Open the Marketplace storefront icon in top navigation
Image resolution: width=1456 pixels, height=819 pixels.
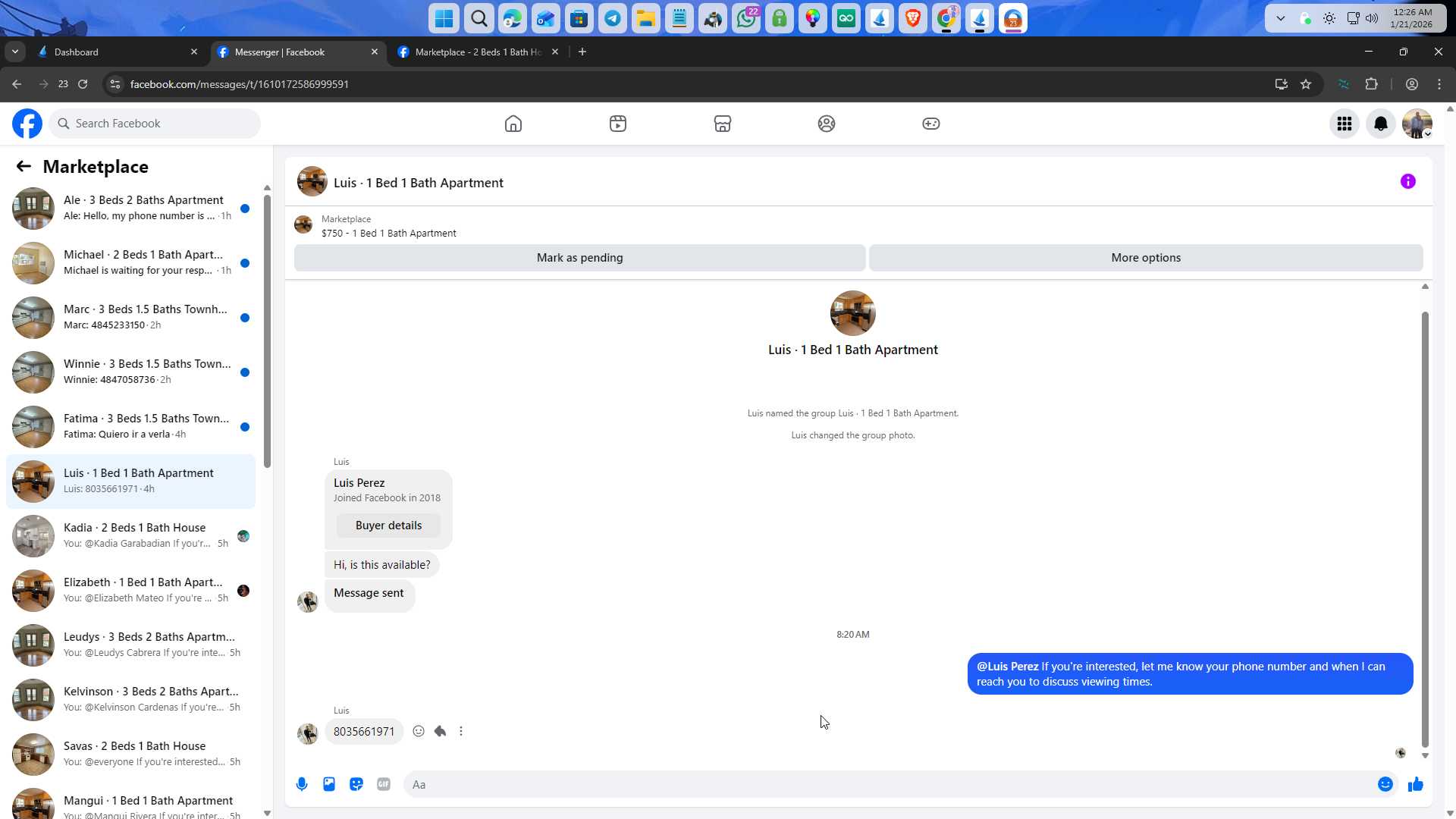click(723, 124)
